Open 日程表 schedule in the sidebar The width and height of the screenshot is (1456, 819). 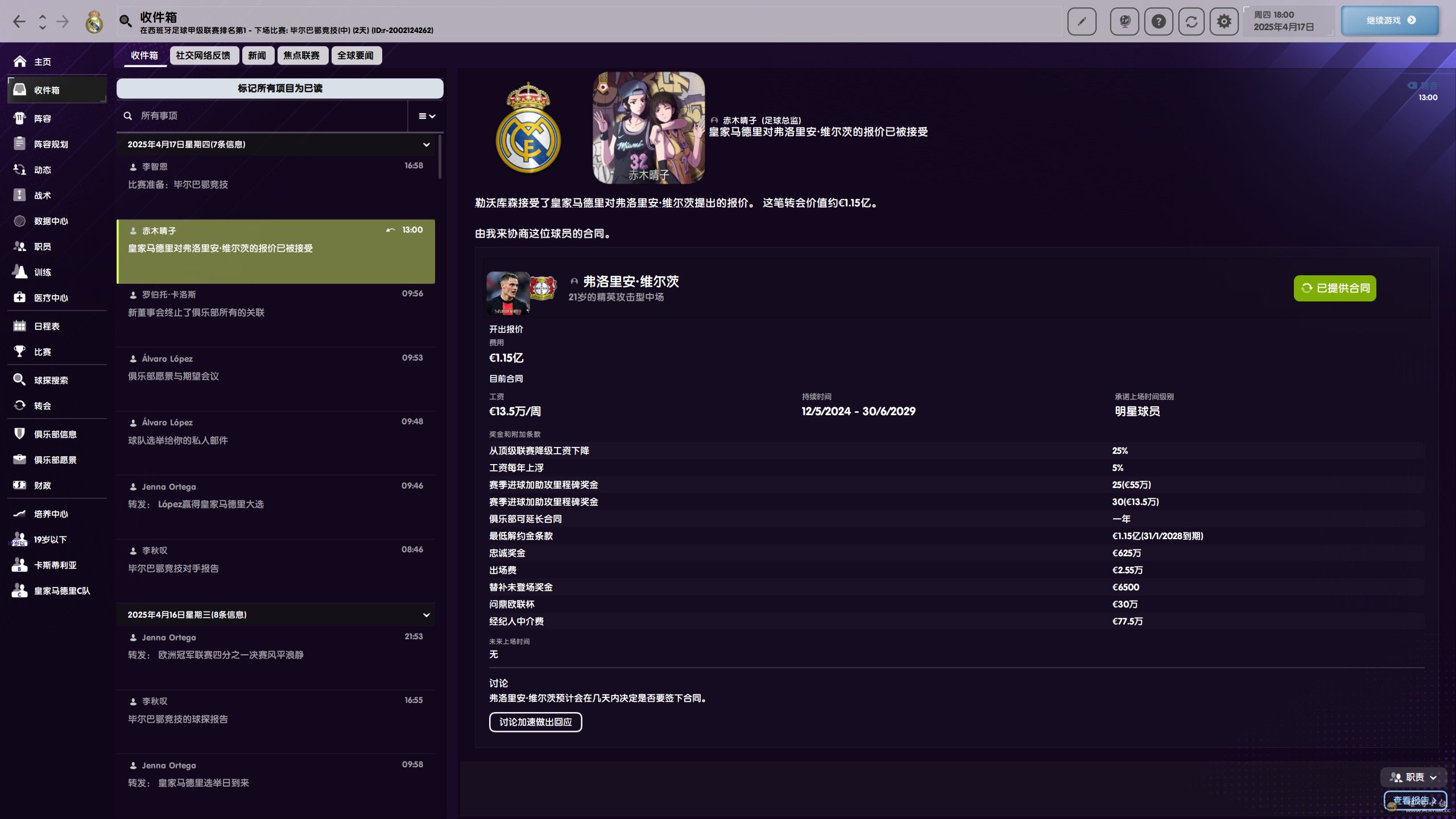[x=57, y=326]
